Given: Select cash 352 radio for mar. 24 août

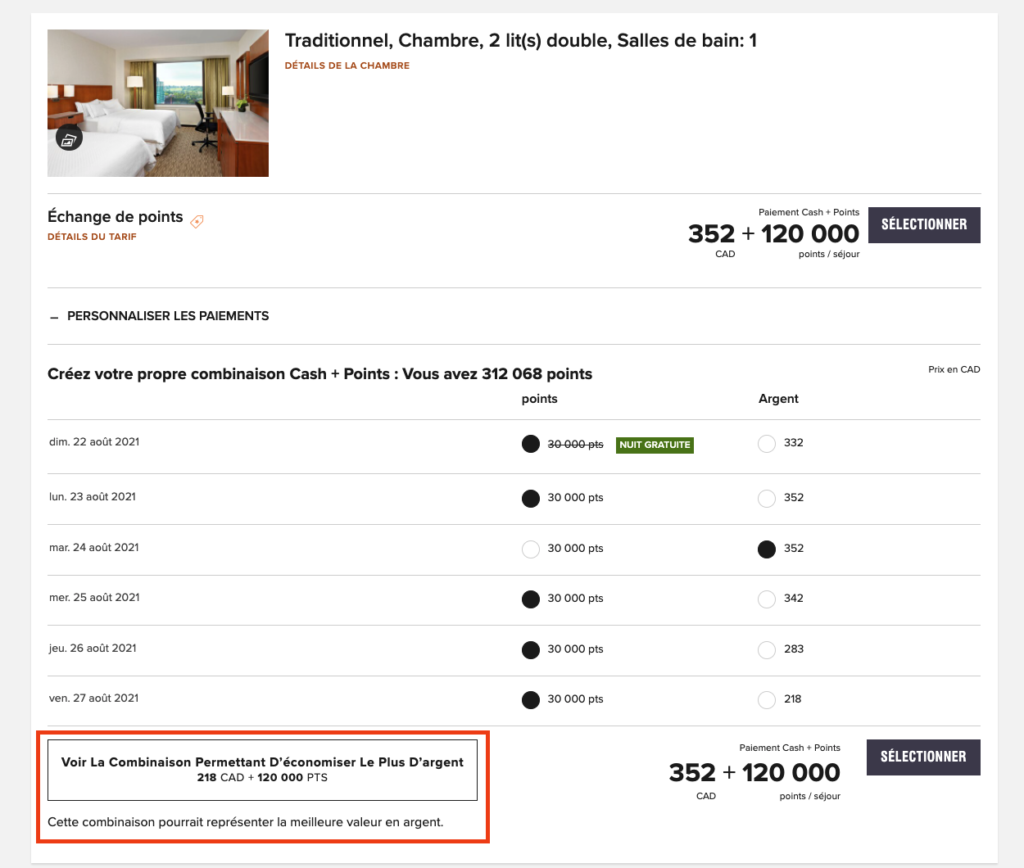Looking at the screenshot, I should click(x=767, y=549).
